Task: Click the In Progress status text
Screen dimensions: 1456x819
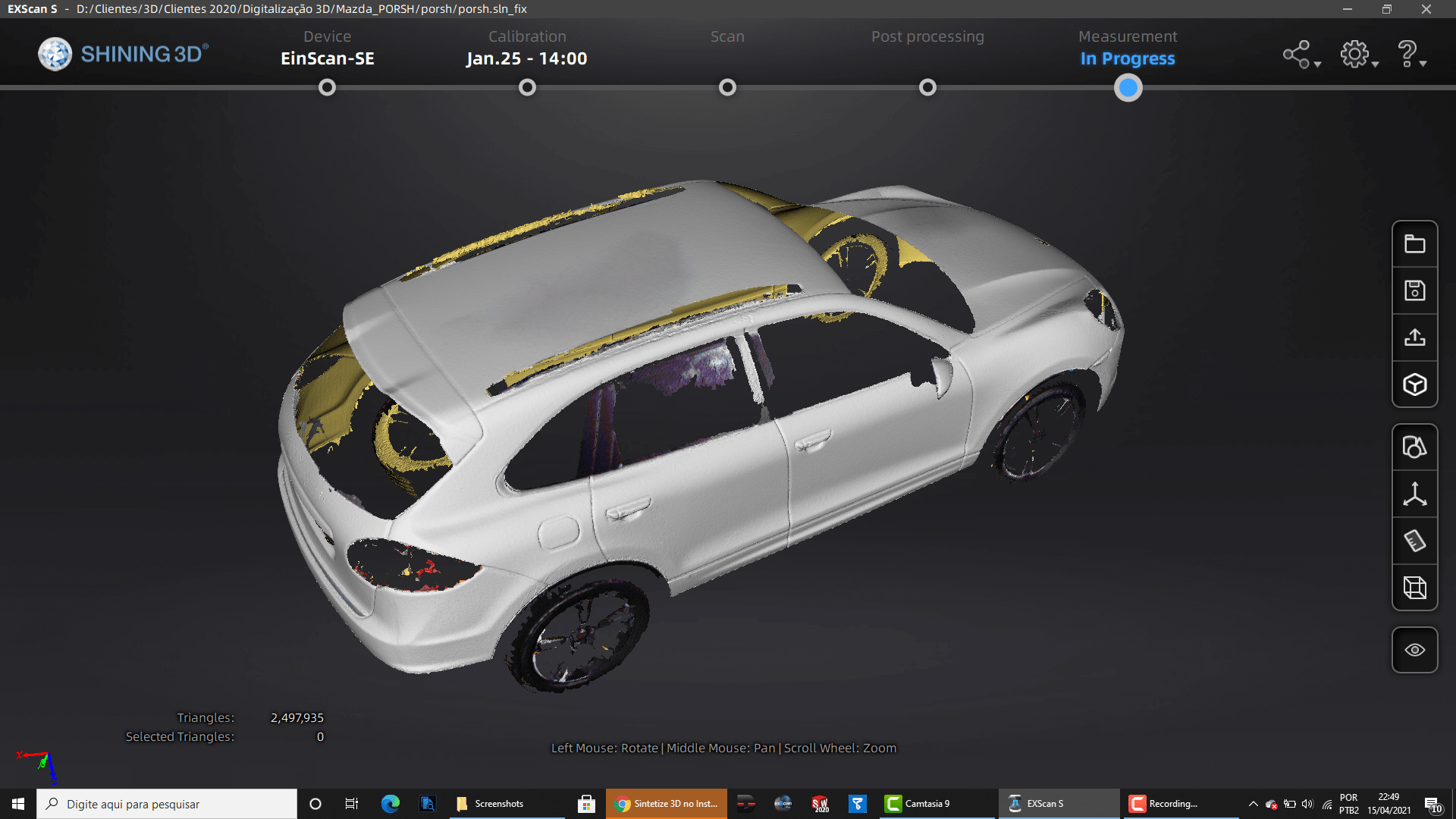Action: point(1128,58)
